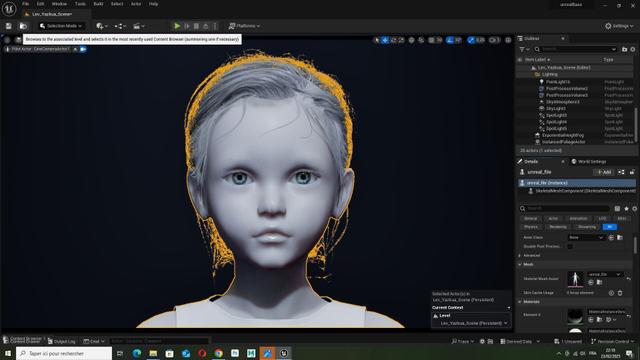Screen dimensions: 640x360
Task: Click the Unreal Engine logo icon
Action: (9, 9)
